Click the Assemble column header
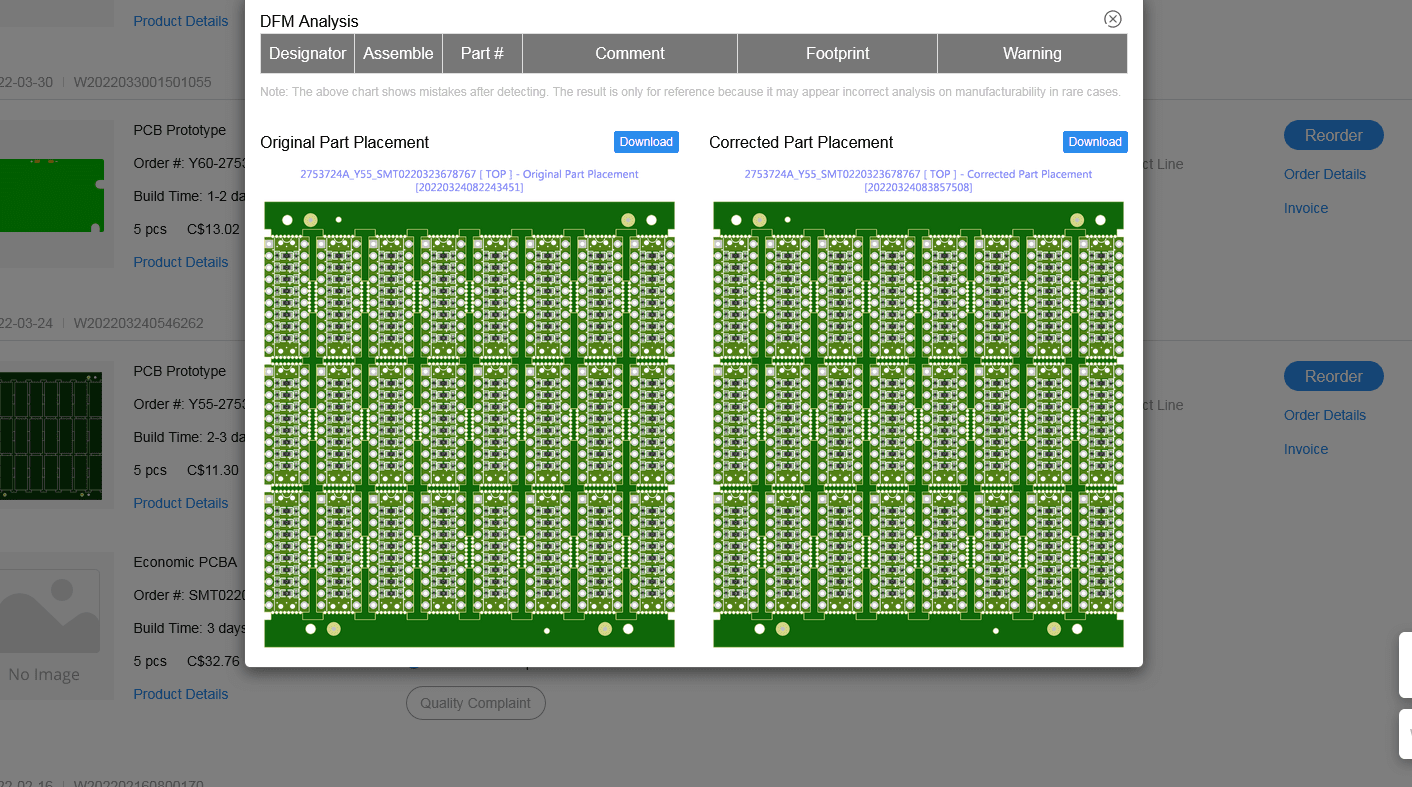Screen dimensions: 1412x787 [x=398, y=54]
